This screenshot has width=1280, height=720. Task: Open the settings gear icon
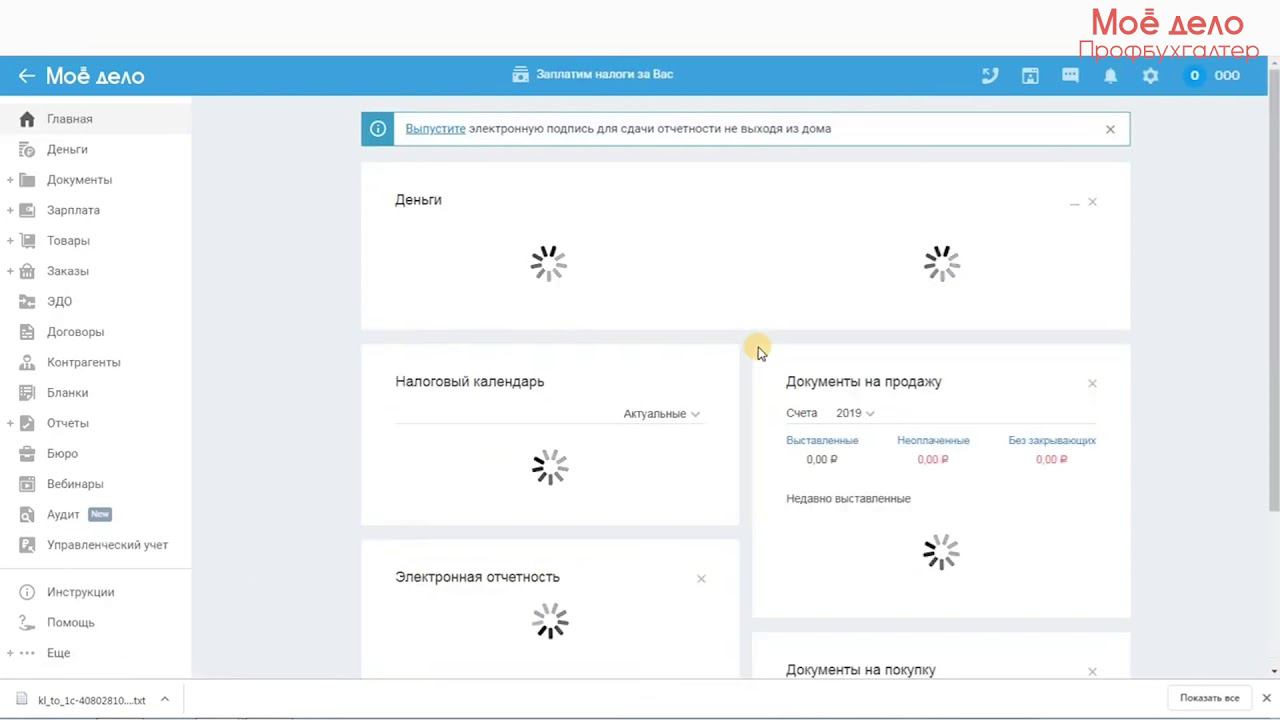coord(1150,75)
